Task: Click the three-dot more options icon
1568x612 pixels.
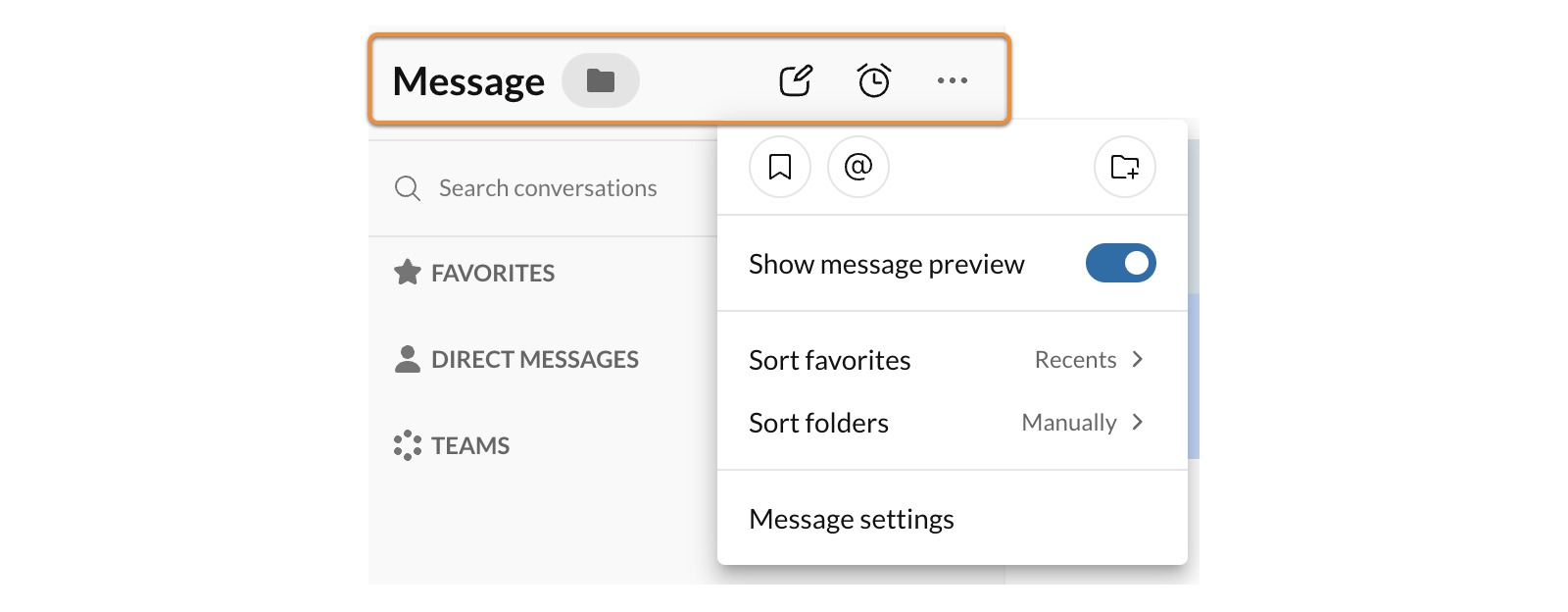Action: [x=952, y=80]
